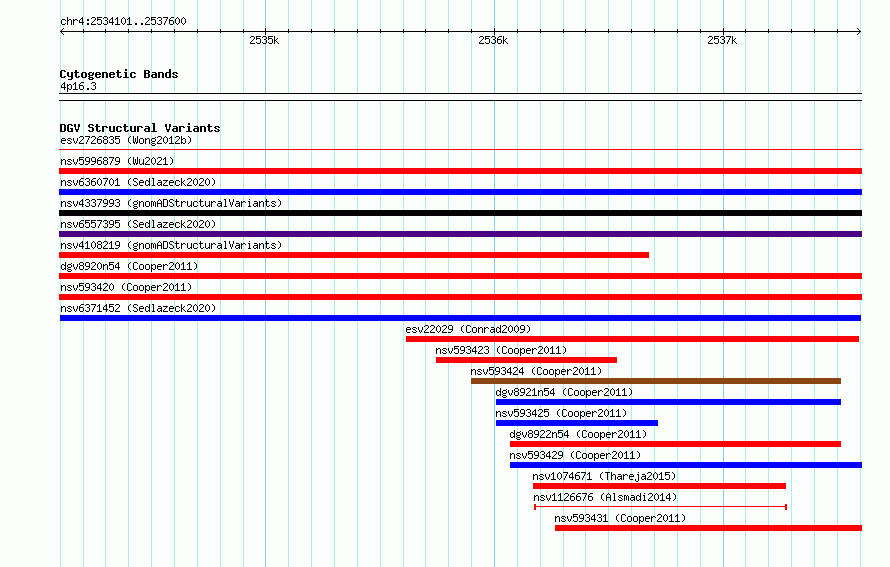The height and width of the screenshot is (567, 890).
Task: Open nsv593423 (Cooper2011) label
Action: [x=501, y=350]
